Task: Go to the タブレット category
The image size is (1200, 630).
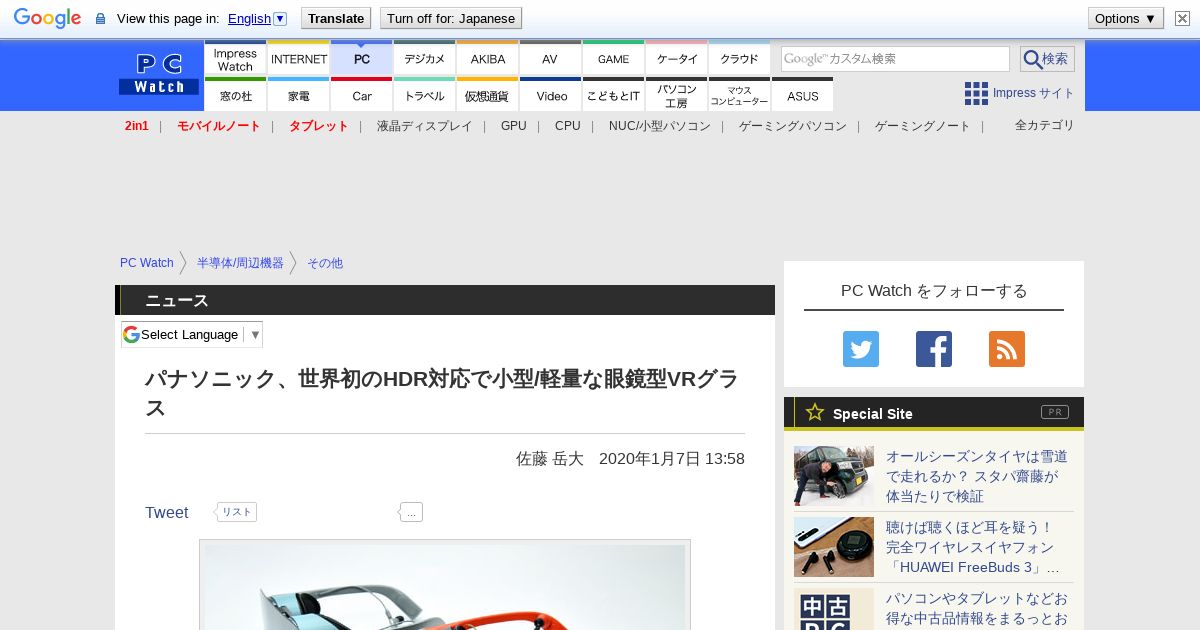Action: click(318, 126)
